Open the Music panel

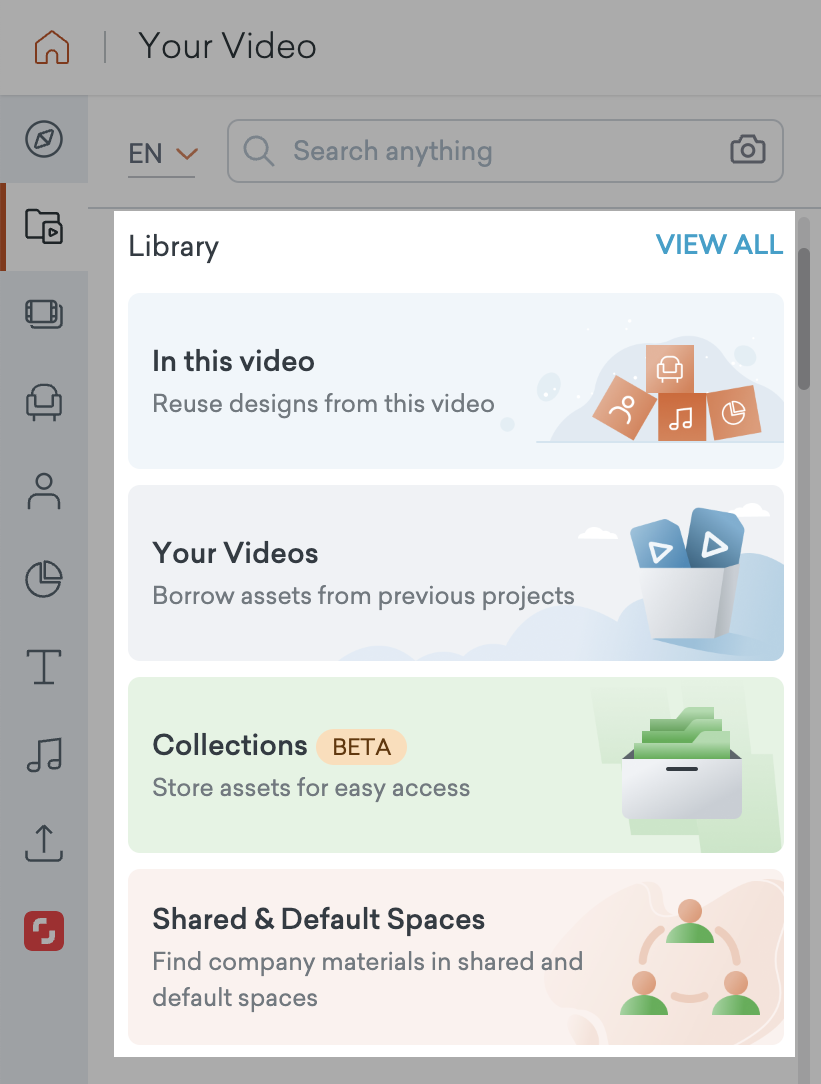point(44,755)
